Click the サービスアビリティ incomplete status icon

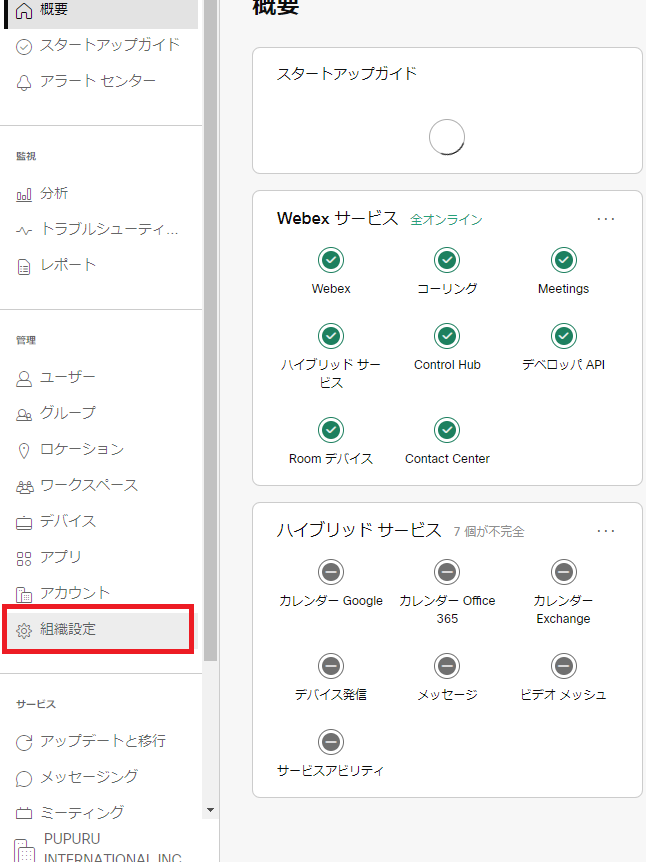click(x=331, y=742)
